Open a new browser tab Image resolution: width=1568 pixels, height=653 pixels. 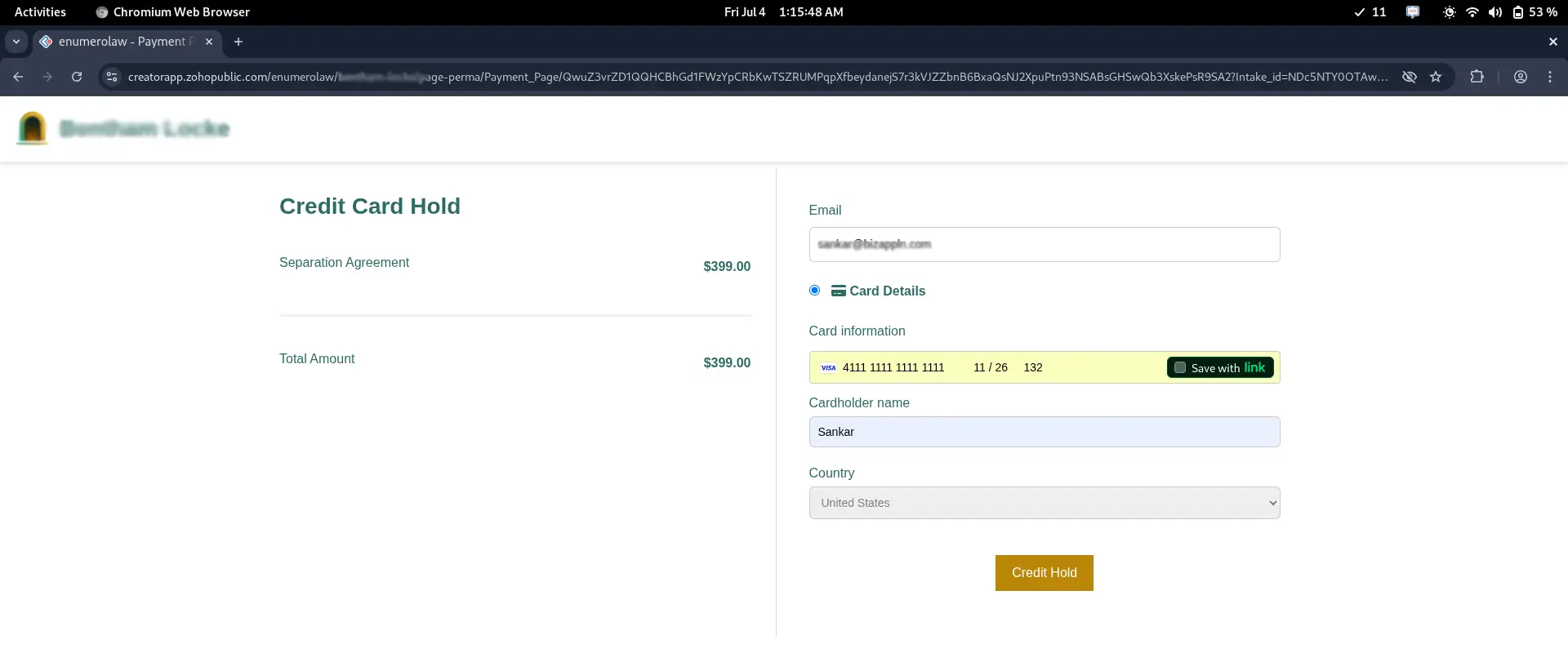pos(238,42)
